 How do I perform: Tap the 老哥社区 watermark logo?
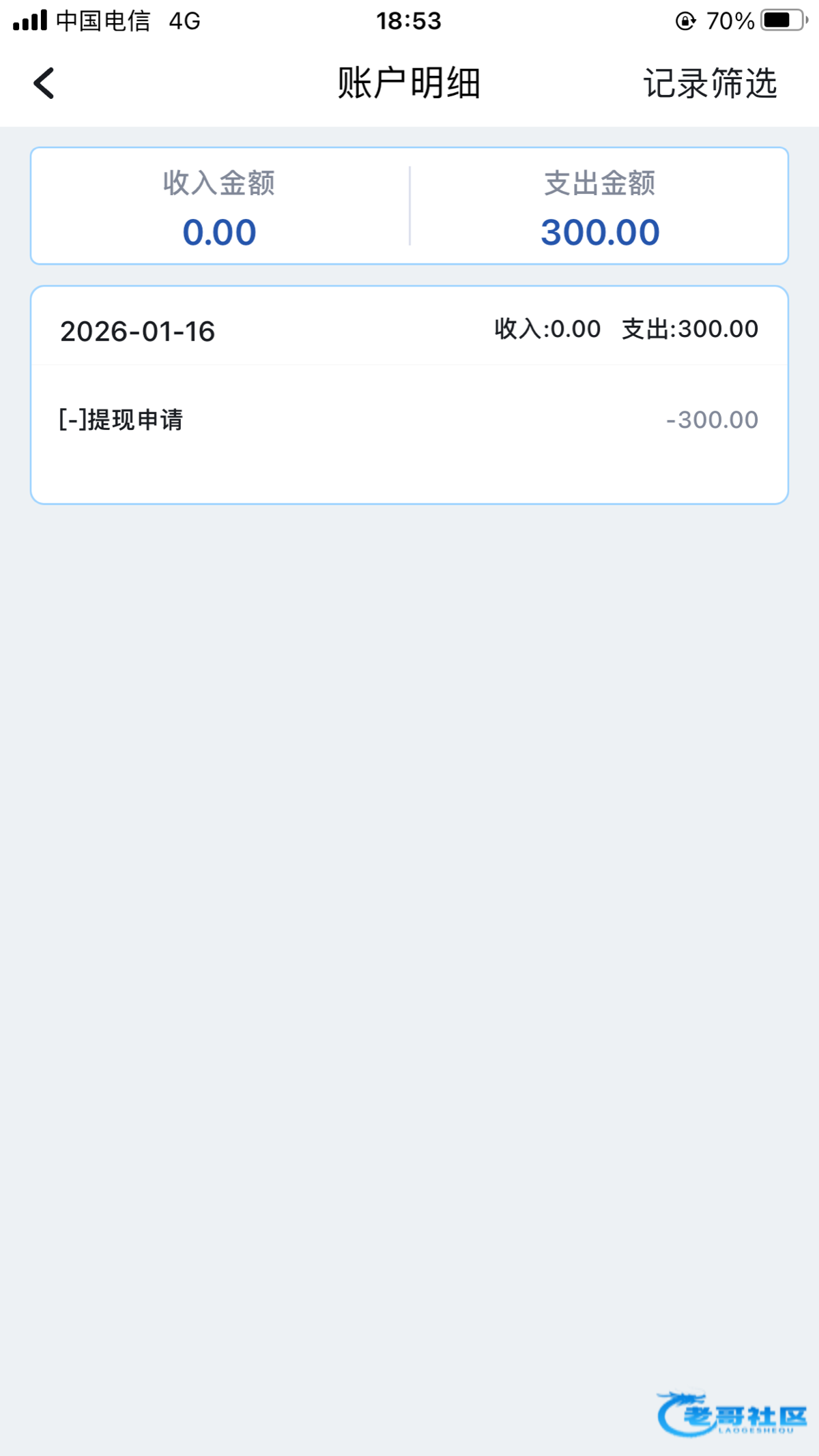click(x=731, y=1414)
